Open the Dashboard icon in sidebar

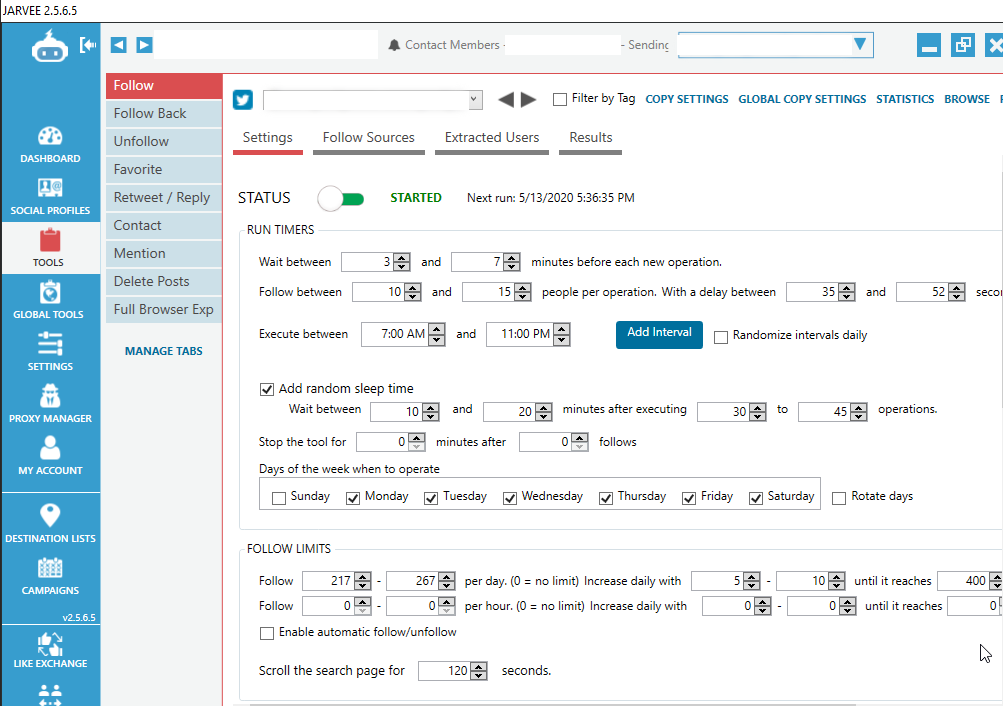click(x=50, y=136)
